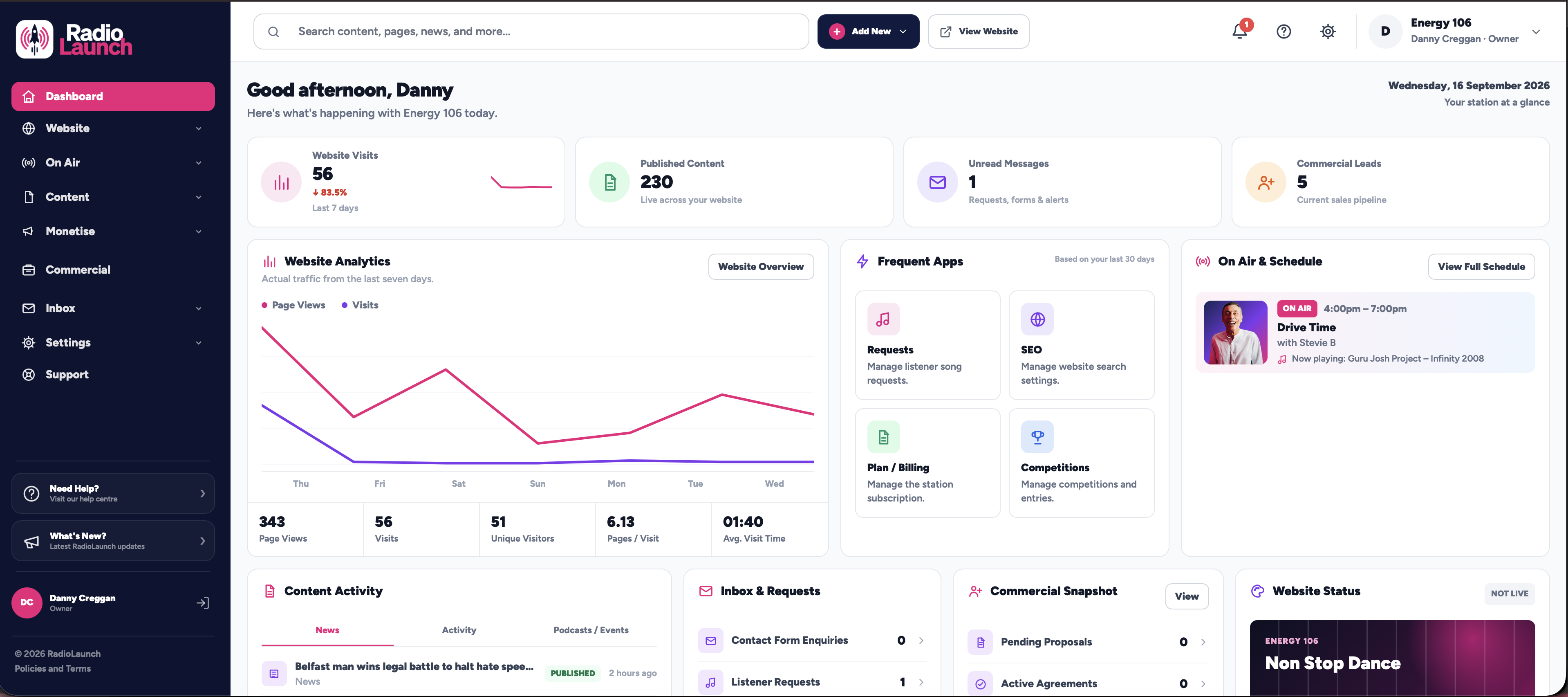Switch to the News tab
Screen dimensions: 1568x697
coord(327,630)
